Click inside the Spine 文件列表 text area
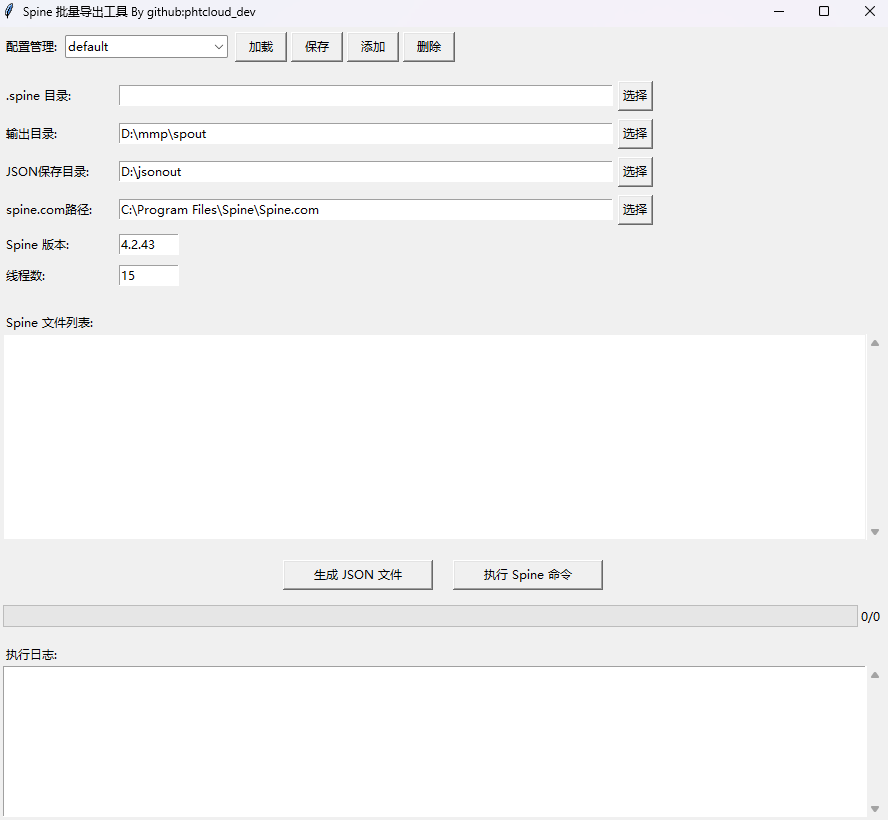 pos(435,437)
